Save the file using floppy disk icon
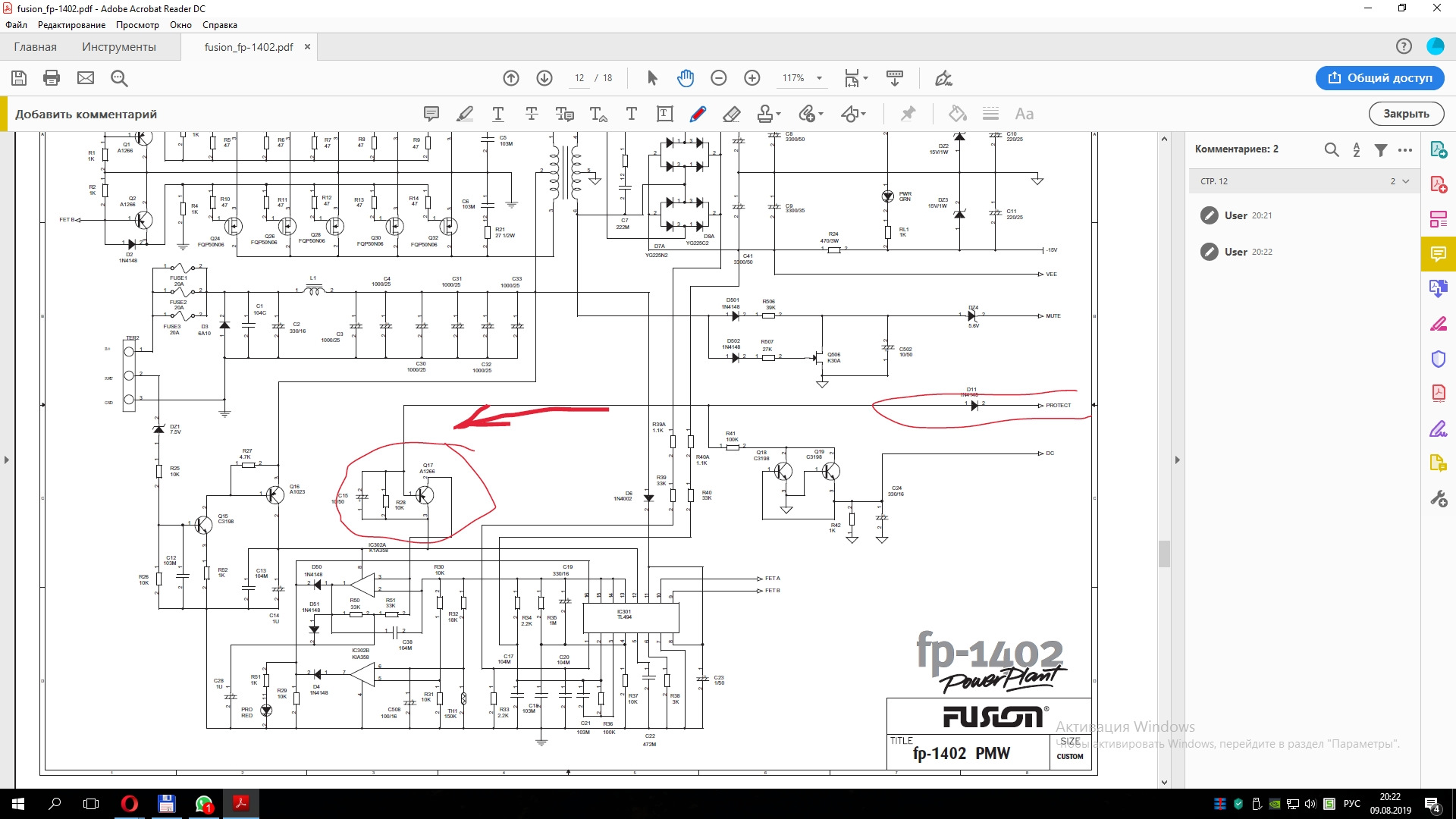Screen dimensions: 1456x819 [x=19, y=78]
